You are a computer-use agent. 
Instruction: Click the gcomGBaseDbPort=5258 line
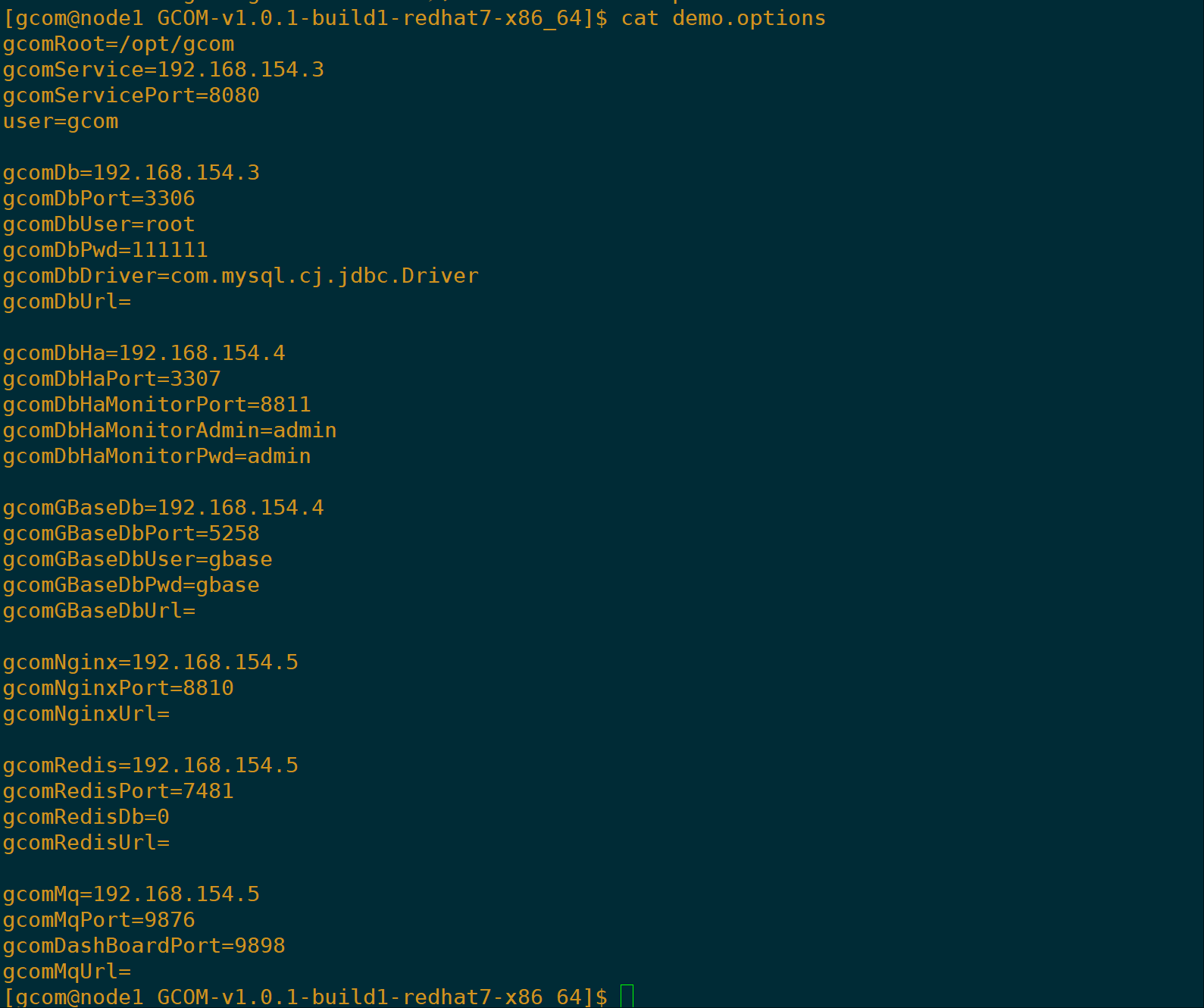tap(131, 534)
